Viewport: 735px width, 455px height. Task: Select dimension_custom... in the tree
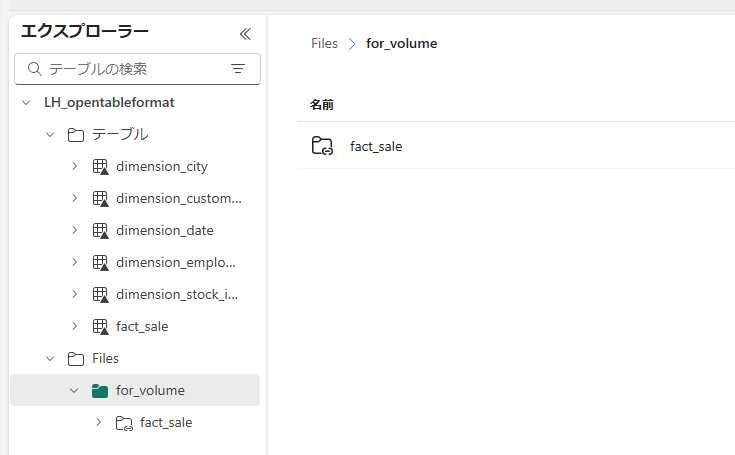179,199
